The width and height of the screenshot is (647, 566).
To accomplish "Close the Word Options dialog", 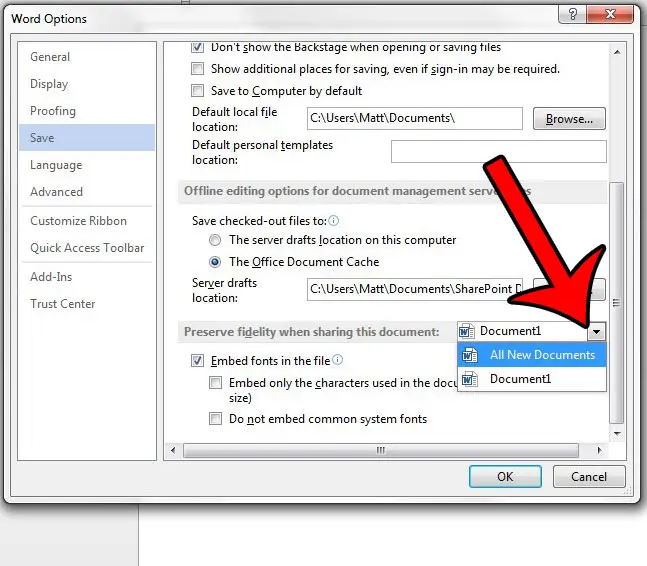I will click(610, 14).
